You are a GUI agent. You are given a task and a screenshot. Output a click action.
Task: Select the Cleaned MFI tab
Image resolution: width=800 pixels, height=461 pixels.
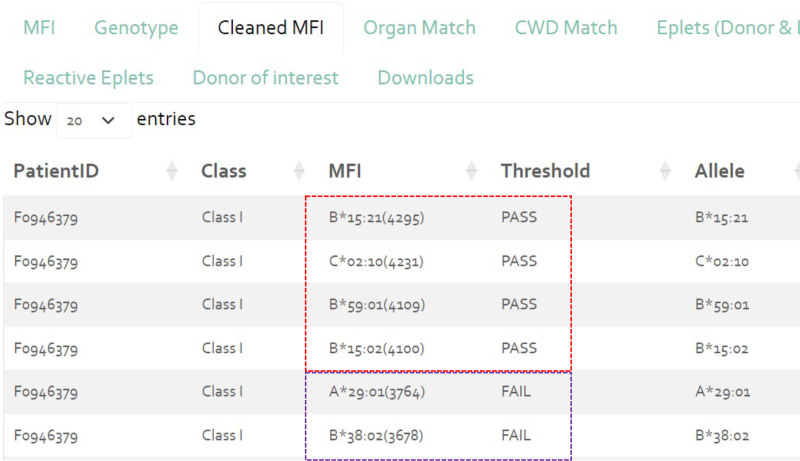tap(270, 28)
